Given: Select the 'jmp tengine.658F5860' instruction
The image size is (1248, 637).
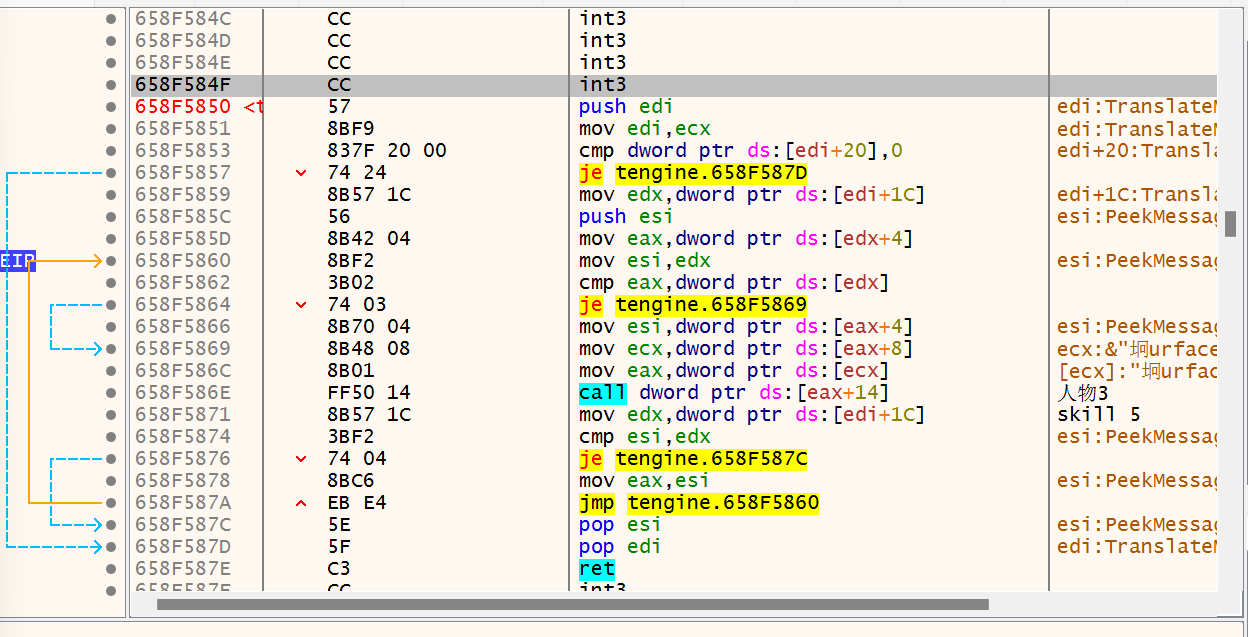Looking at the screenshot, I should (699, 503).
